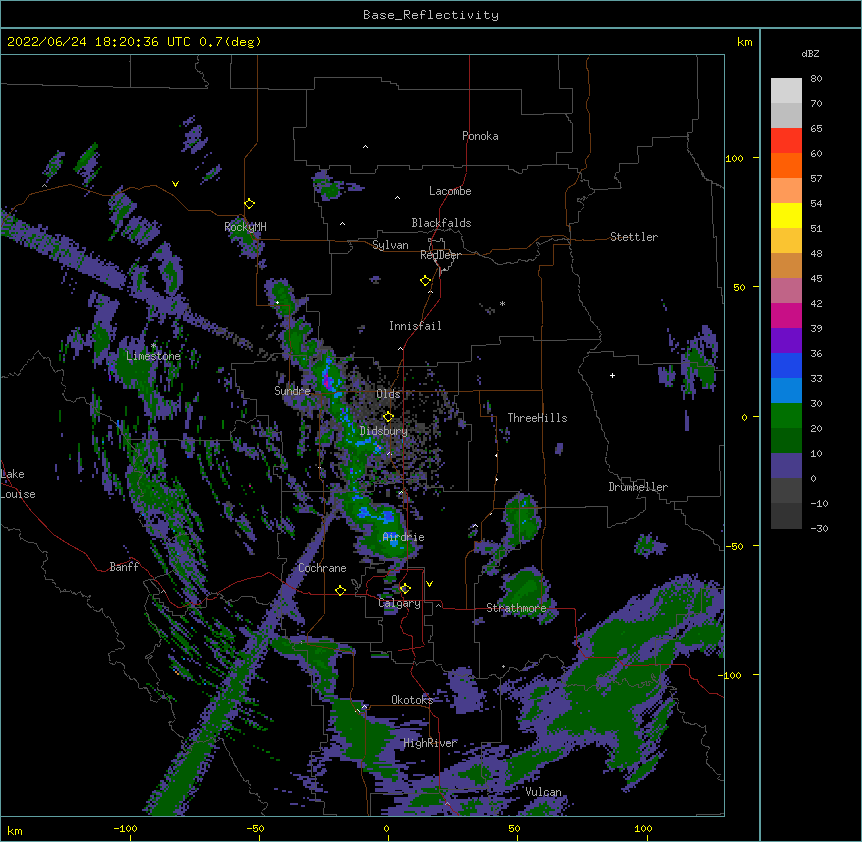Click the 100 tick label on right axis
This screenshot has height=842, width=862.
[x=734, y=158]
